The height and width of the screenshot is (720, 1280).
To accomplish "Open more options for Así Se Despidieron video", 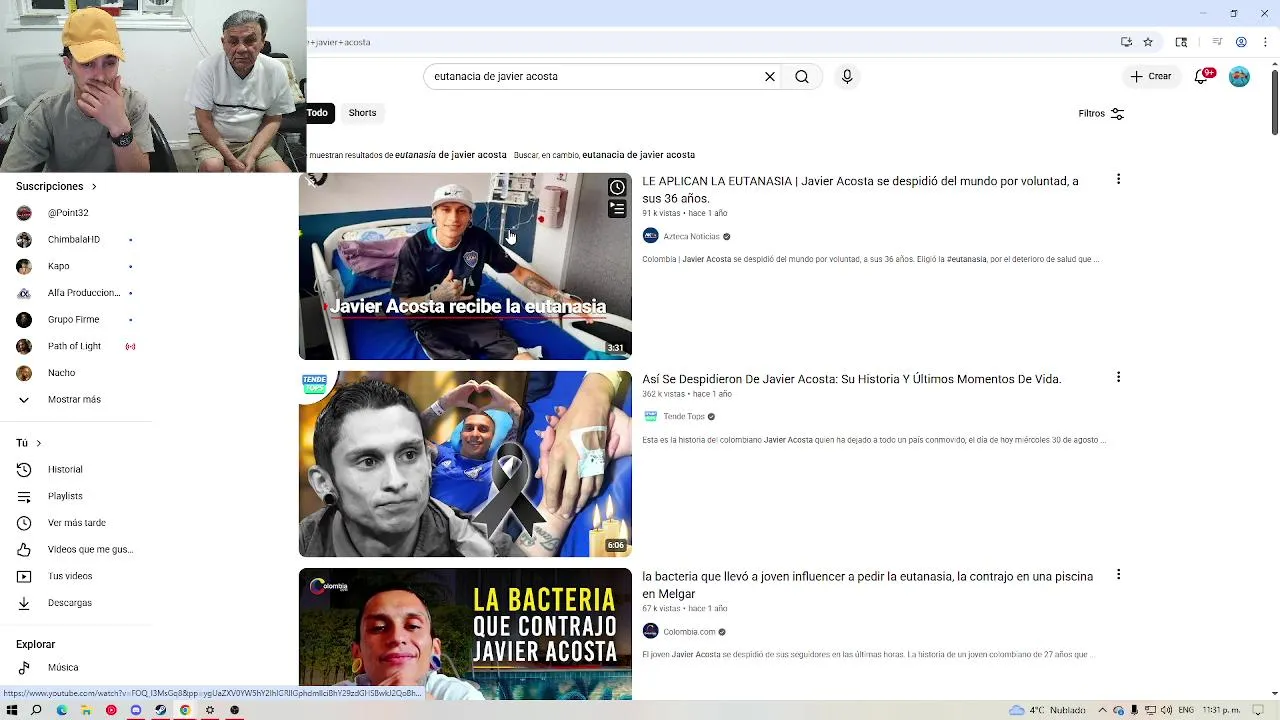I will (1118, 377).
